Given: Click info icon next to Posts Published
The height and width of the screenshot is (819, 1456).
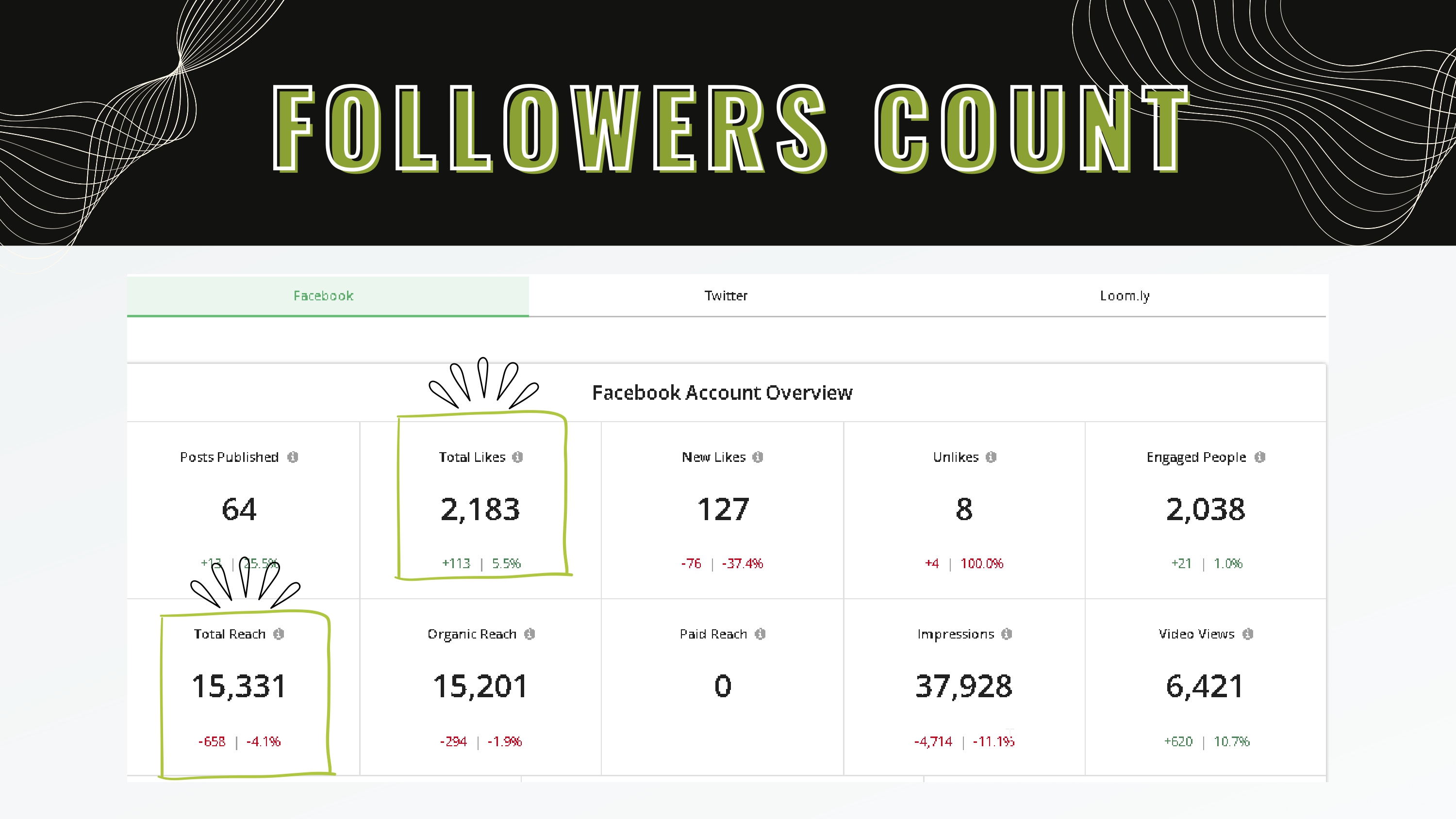Looking at the screenshot, I should pos(292,457).
